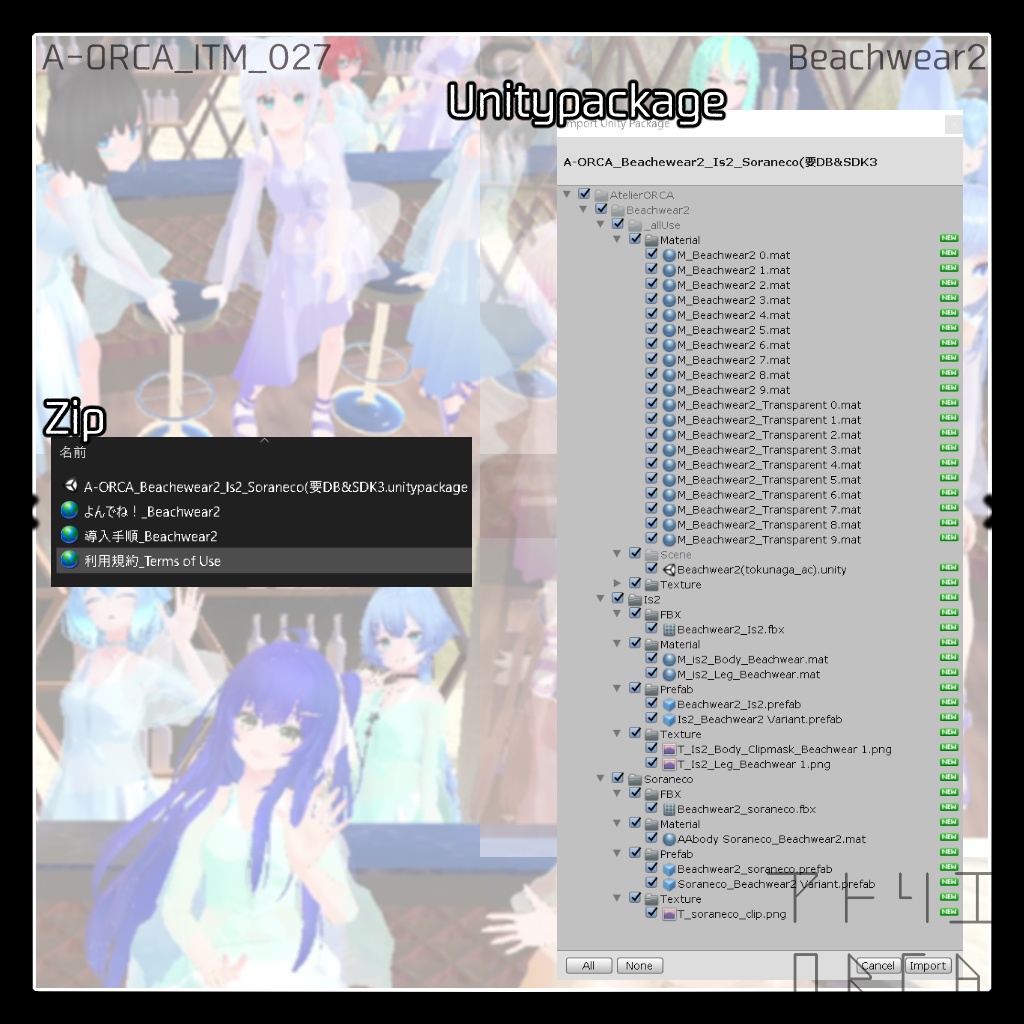
Task: Click folder icon of Soraneco
Action: (635, 779)
